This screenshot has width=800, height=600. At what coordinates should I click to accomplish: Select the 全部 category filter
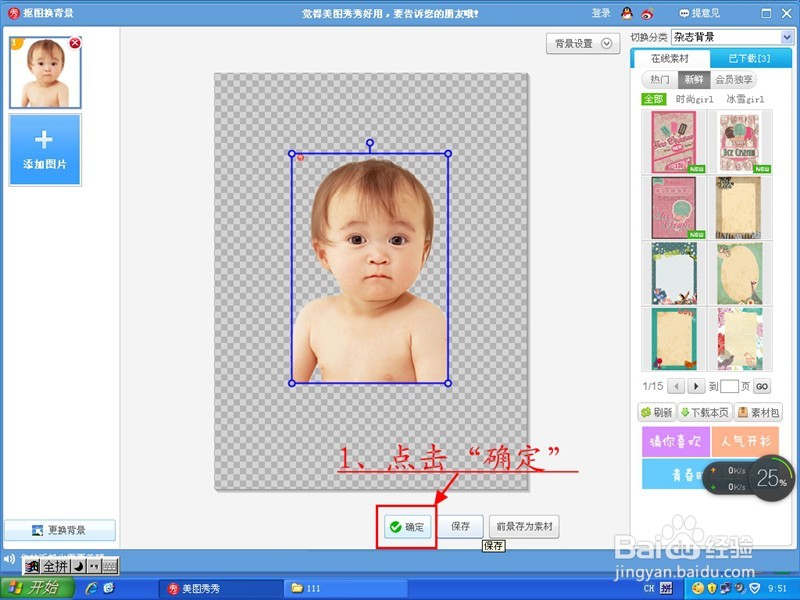point(655,97)
